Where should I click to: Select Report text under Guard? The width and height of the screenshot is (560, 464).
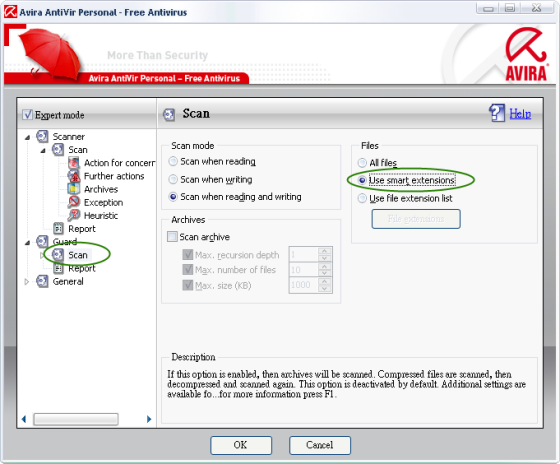click(82, 269)
